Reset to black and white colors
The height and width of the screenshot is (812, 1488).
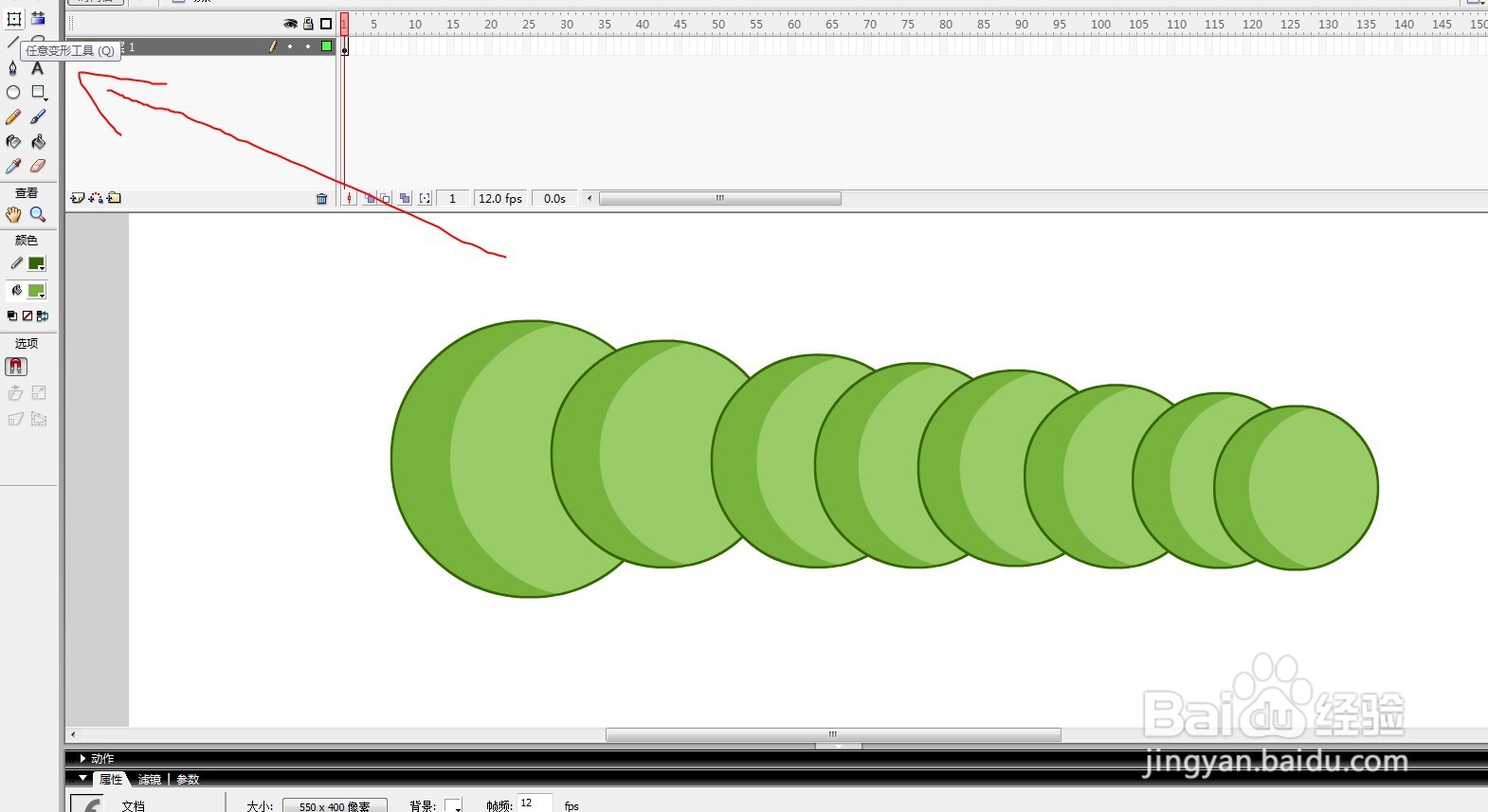(12, 316)
